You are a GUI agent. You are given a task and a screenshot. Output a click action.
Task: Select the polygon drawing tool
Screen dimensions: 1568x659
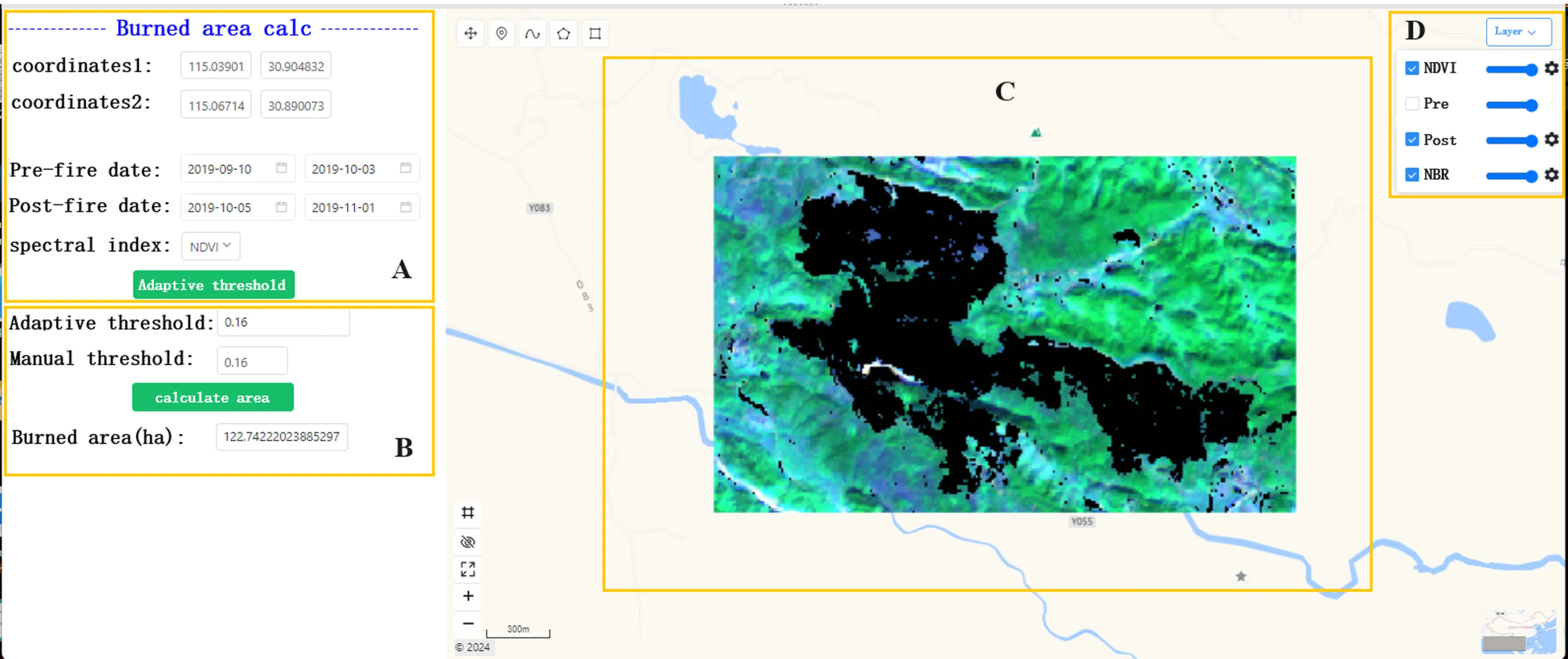(564, 34)
